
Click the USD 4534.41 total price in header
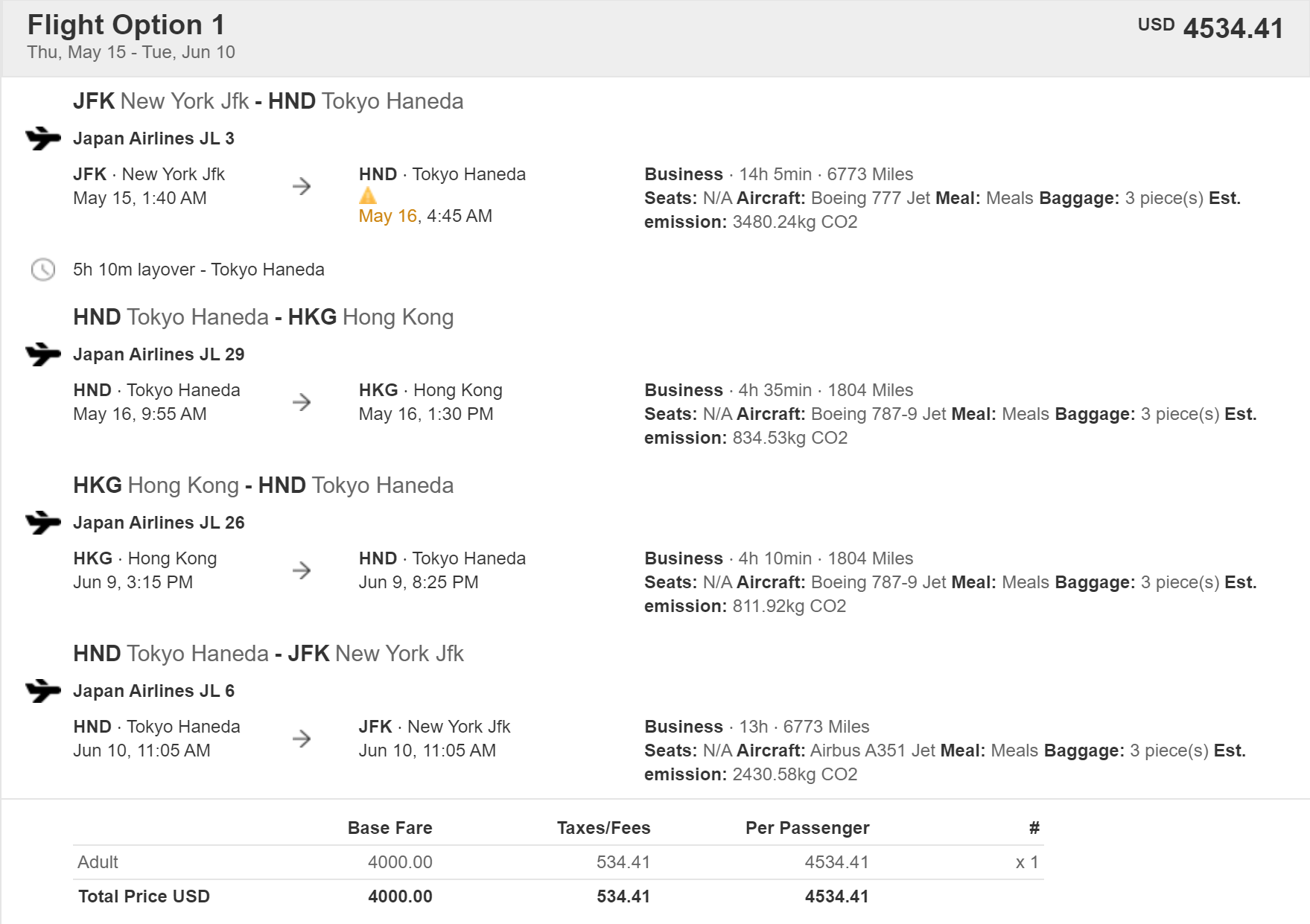click(x=1210, y=28)
